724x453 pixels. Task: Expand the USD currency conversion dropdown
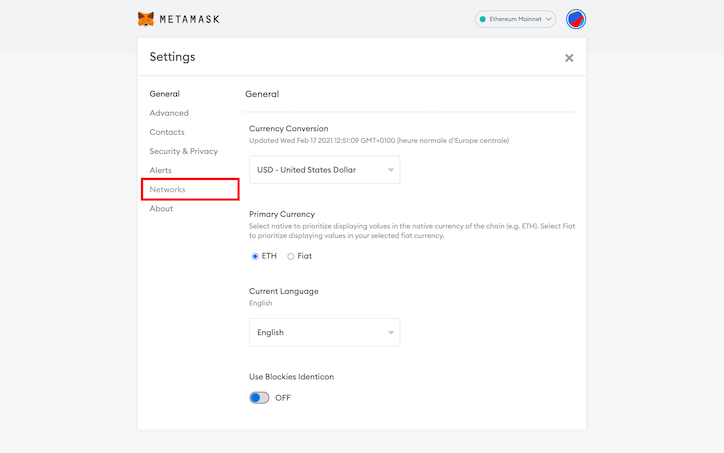(x=325, y=170)
